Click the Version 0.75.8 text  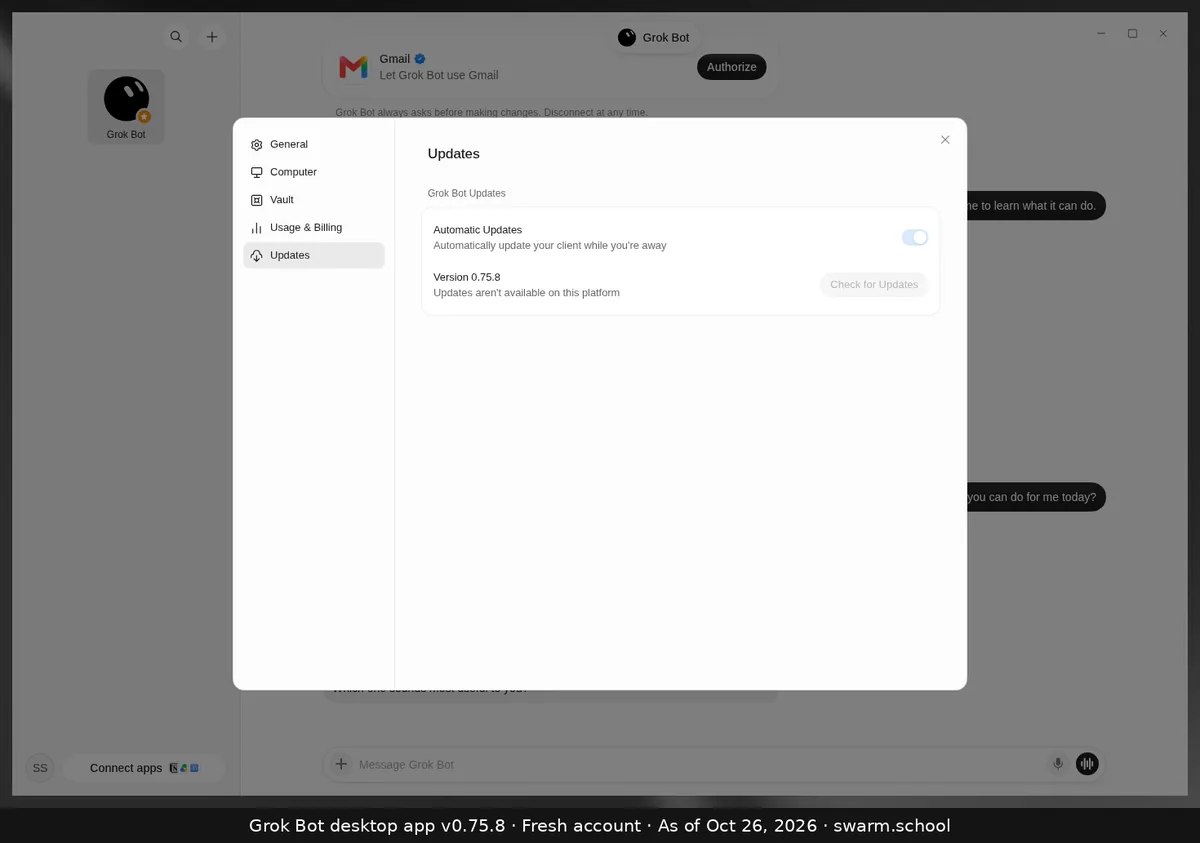pyautogui.click(x=467, y=277)
